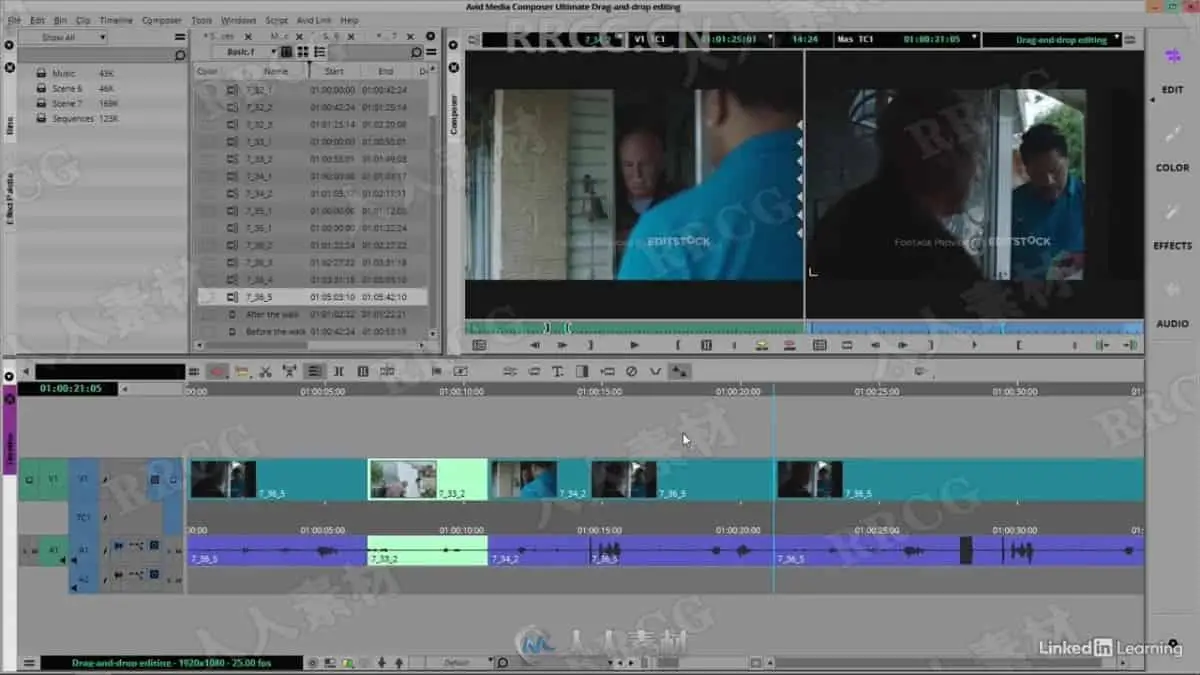Screen dimensions: 1200x675
Task: Switch bin to frame view icon
Action: coord(303,52)
